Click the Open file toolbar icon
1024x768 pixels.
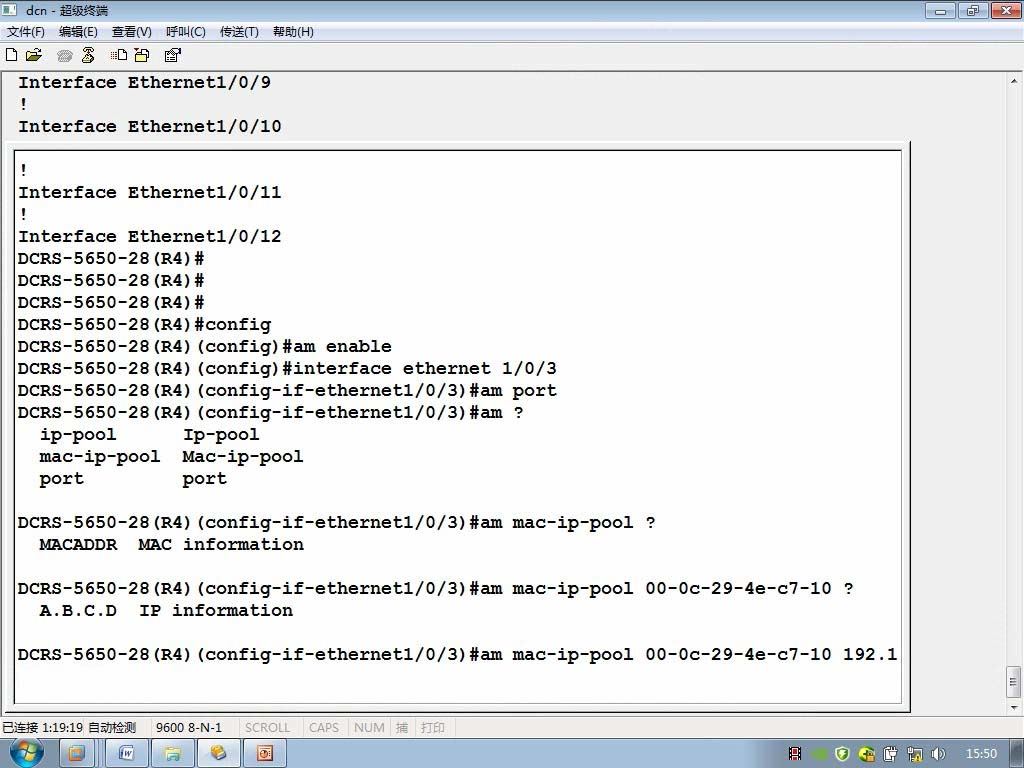[34, 56]
